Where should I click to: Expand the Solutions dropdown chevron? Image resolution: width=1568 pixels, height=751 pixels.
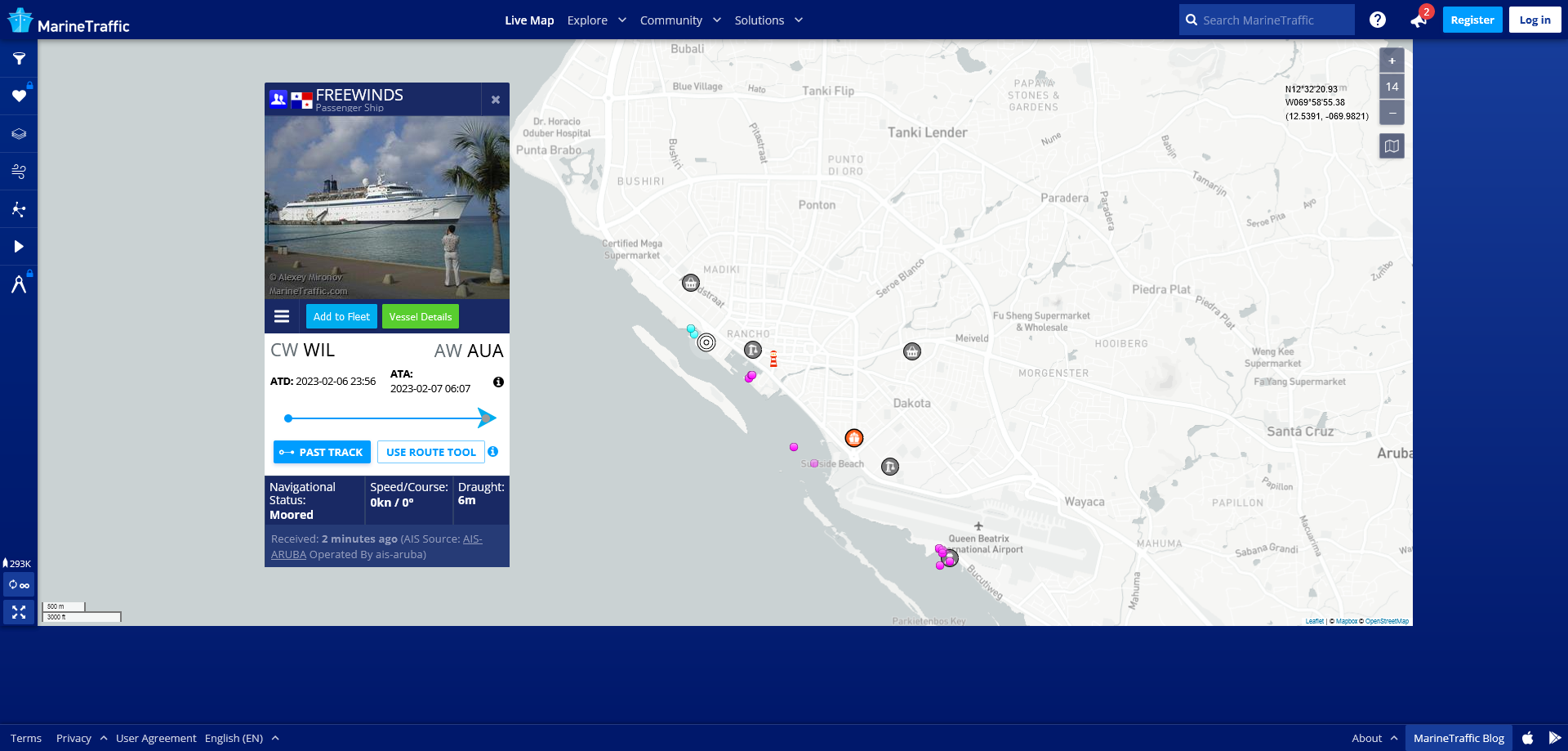pos(799,20)
